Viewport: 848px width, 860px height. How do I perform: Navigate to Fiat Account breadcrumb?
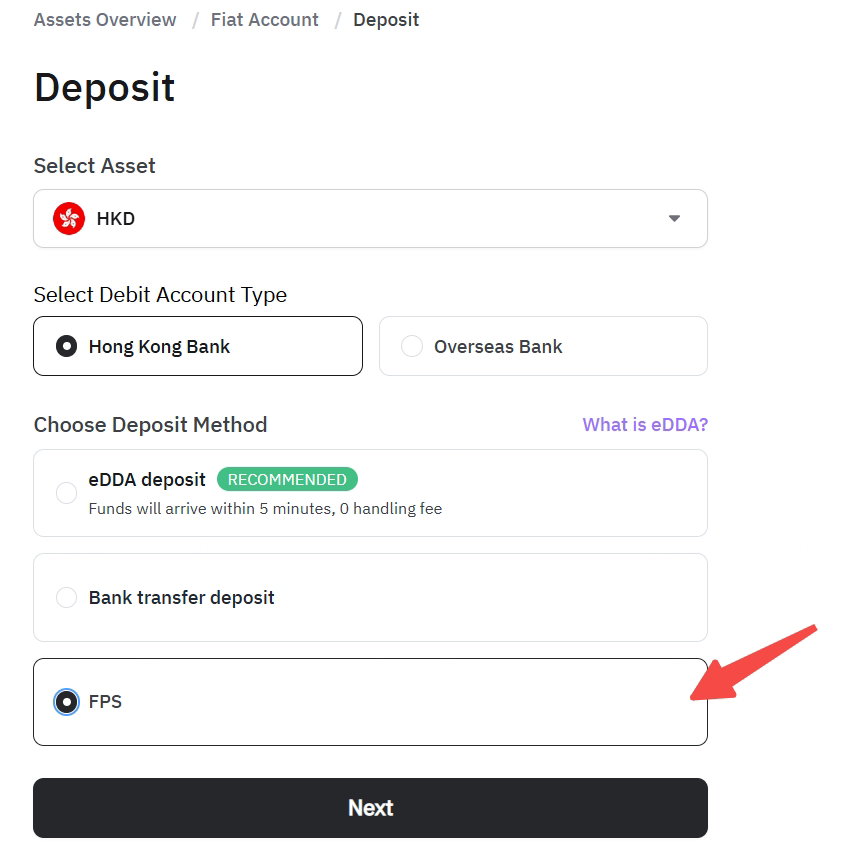[x=264, y=20]
